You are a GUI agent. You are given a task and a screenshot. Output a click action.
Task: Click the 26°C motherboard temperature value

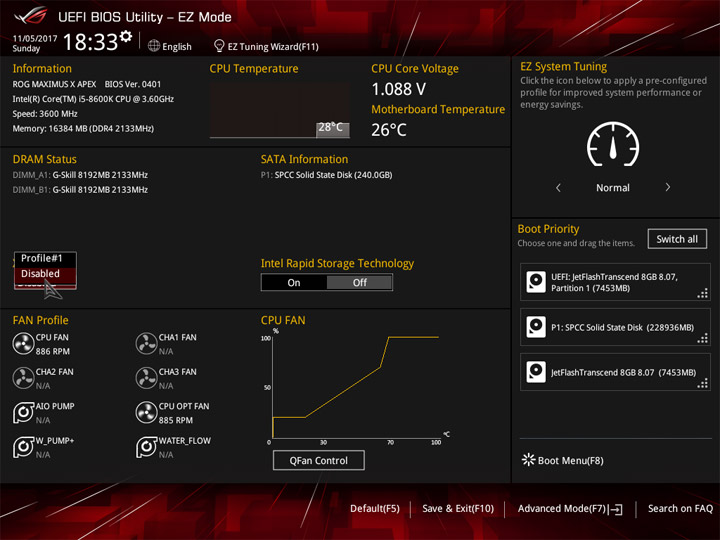tap(389, 130)
